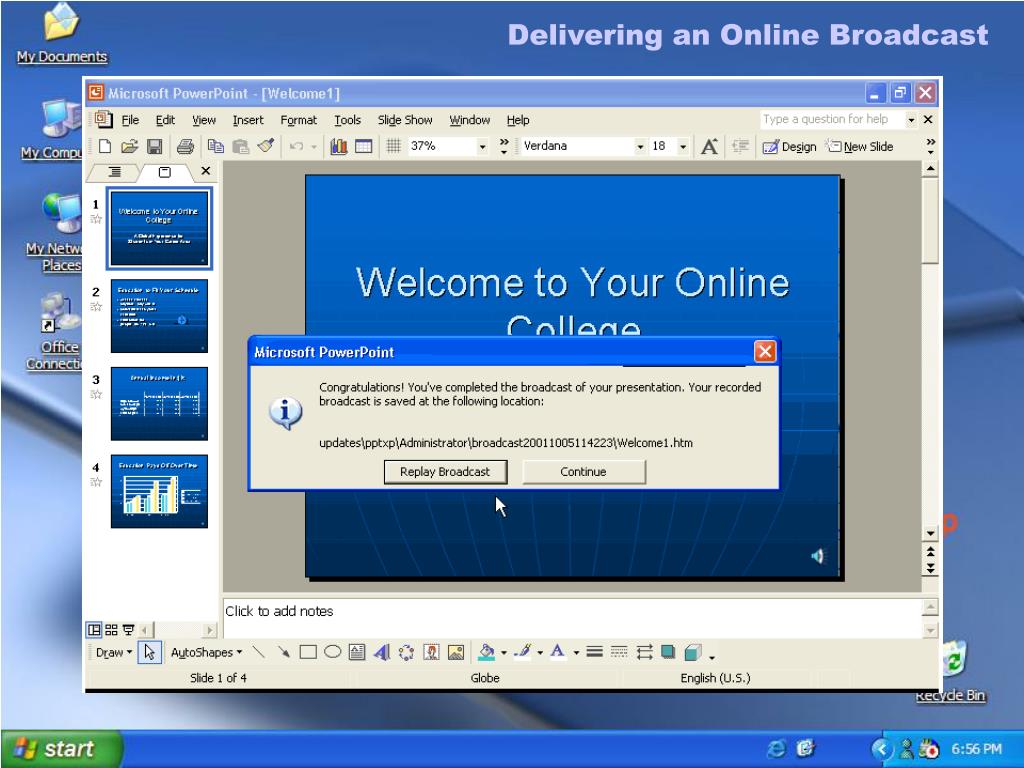
Task: Open the Edit menu
Action: [x=165, y=120]
